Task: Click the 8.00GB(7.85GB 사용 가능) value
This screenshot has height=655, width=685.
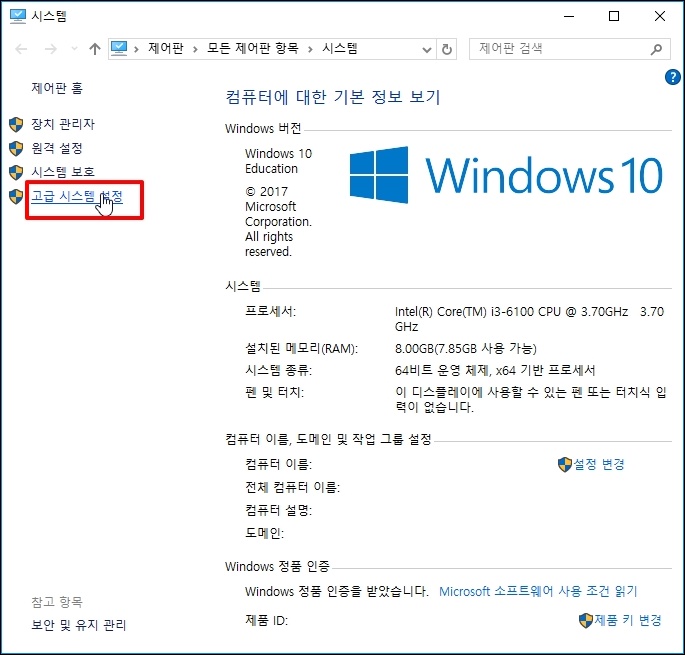Action: tap(466, 349)
